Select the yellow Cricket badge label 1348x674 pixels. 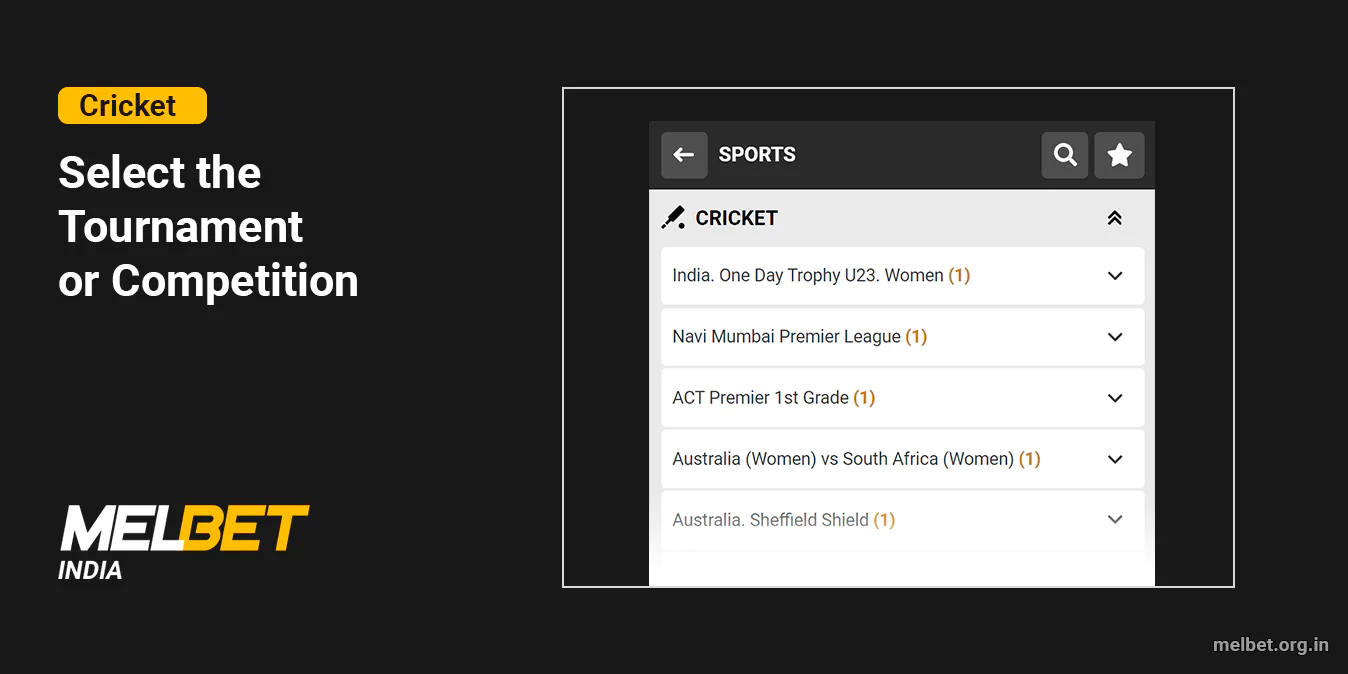tap(132, 105)
